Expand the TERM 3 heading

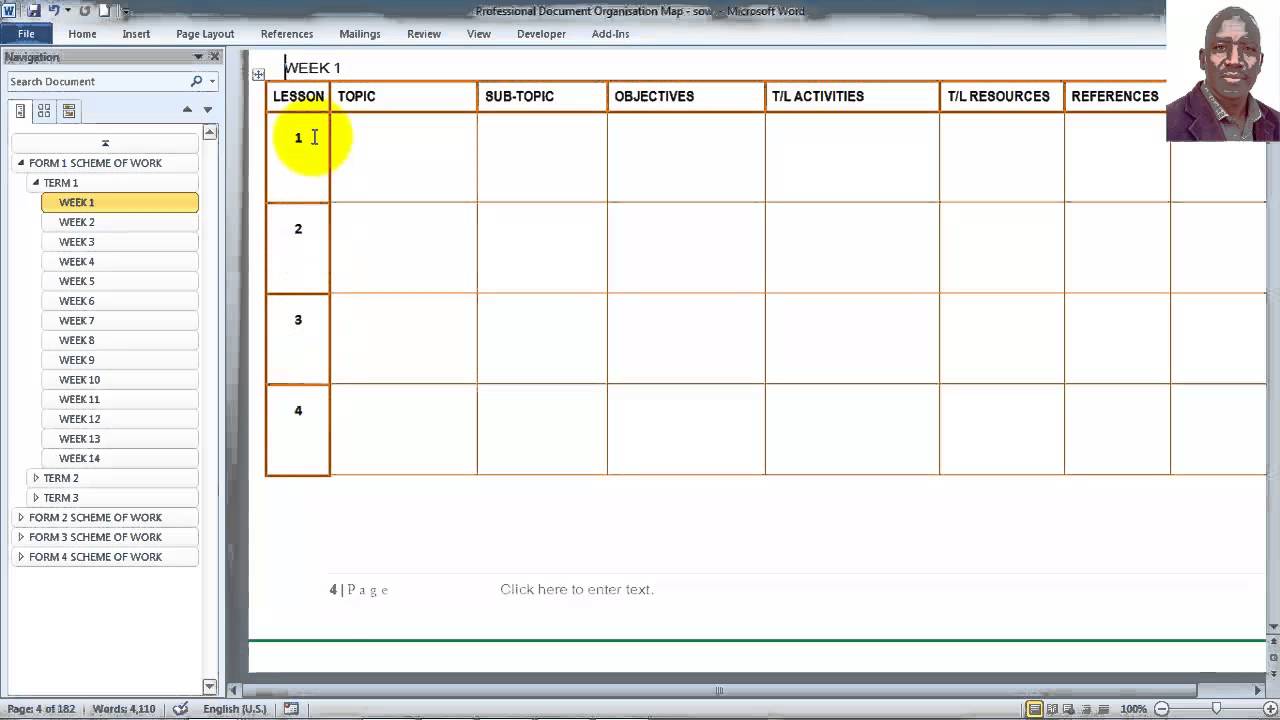coord(36,498)
